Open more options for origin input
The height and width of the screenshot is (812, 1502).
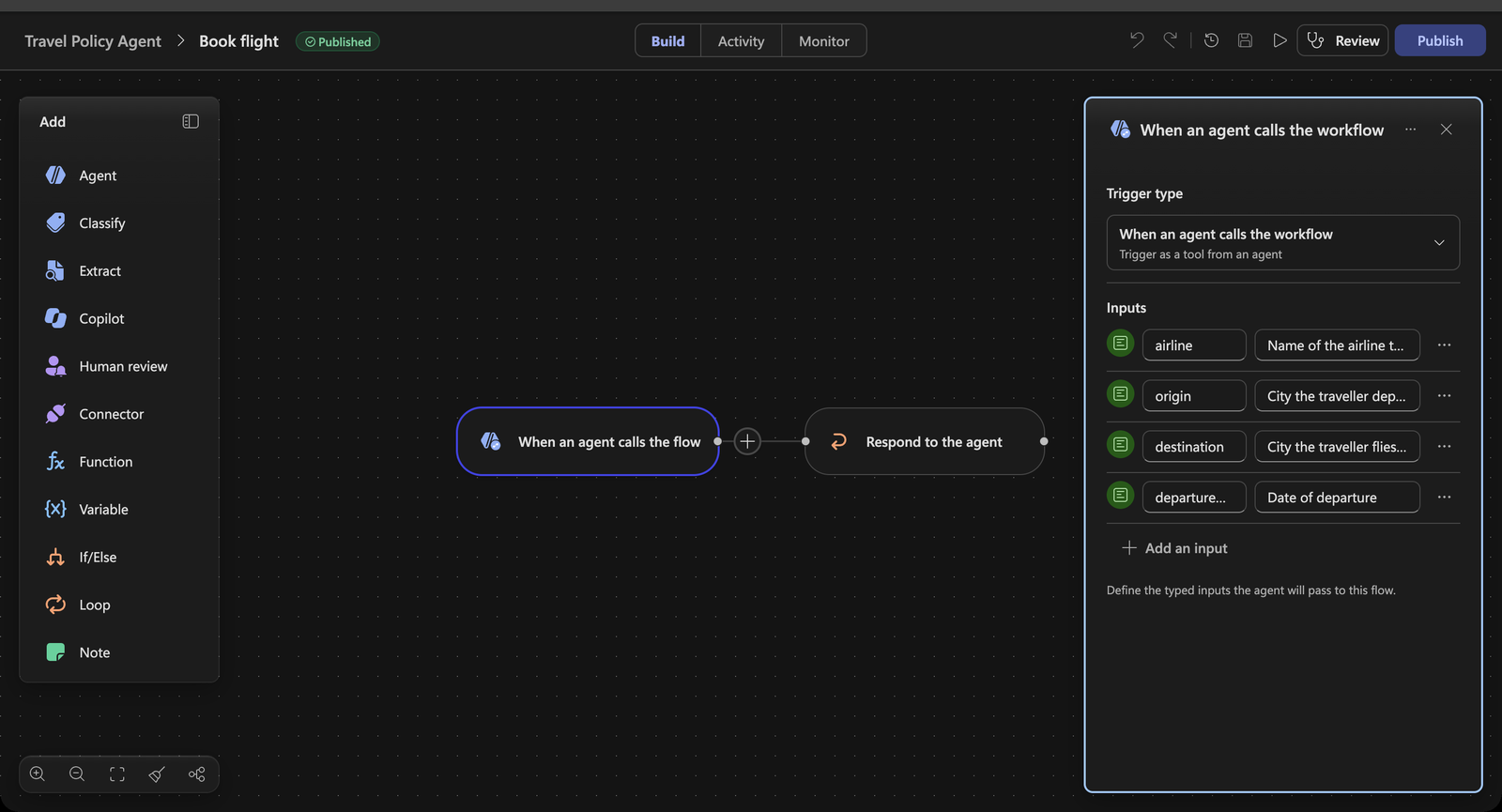click(x=1444, y=396)
